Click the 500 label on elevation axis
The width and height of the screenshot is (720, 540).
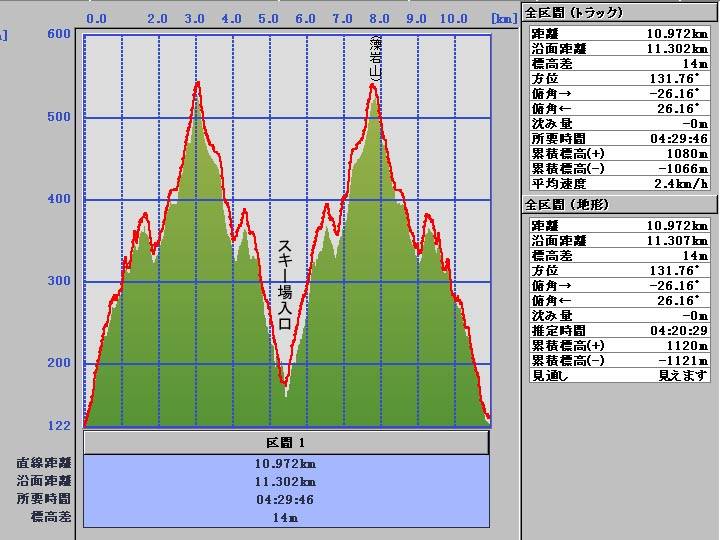tap(59, 117)
